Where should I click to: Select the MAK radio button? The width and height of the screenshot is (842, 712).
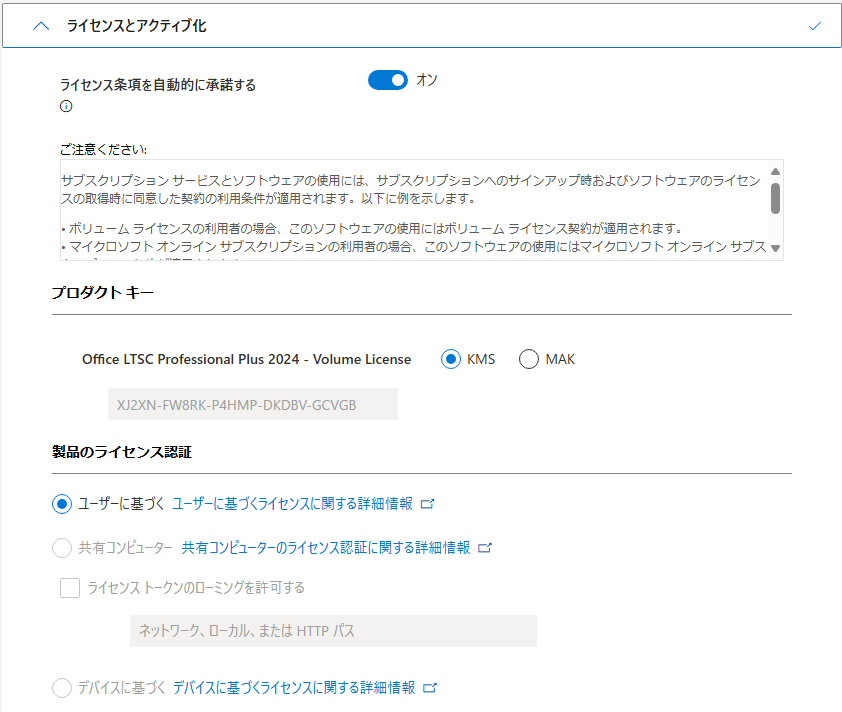[x=528, y=359]
